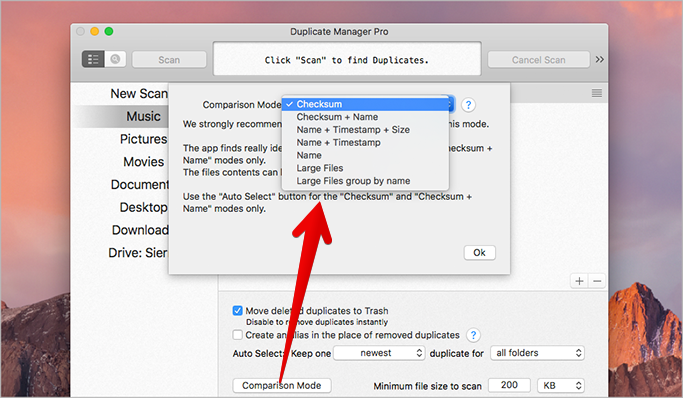The height and width of the screenshot is (398, 683).
Task: Toggle Move deleted duplicates to Trash
Action: [237, 310]
